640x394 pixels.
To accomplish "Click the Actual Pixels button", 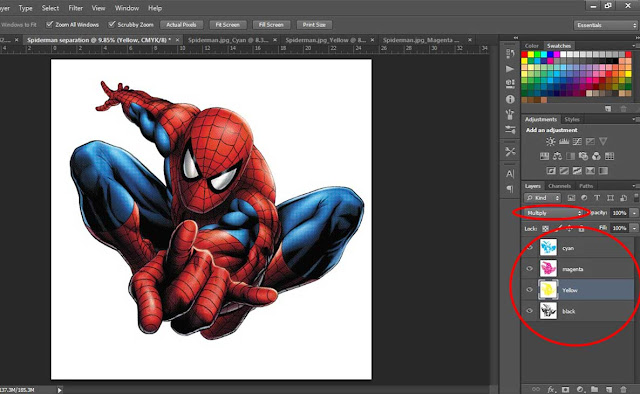I will [181, 24].
